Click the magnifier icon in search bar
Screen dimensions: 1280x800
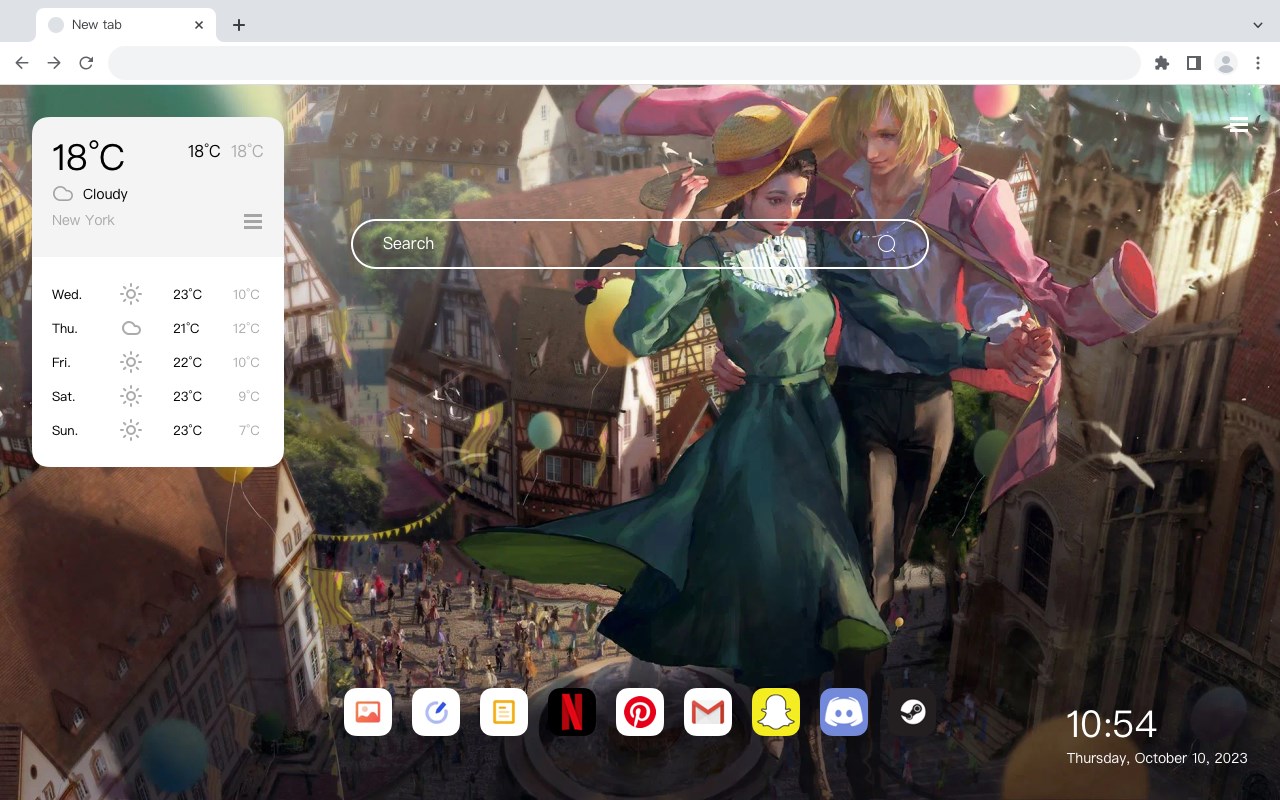pos(887,244)
